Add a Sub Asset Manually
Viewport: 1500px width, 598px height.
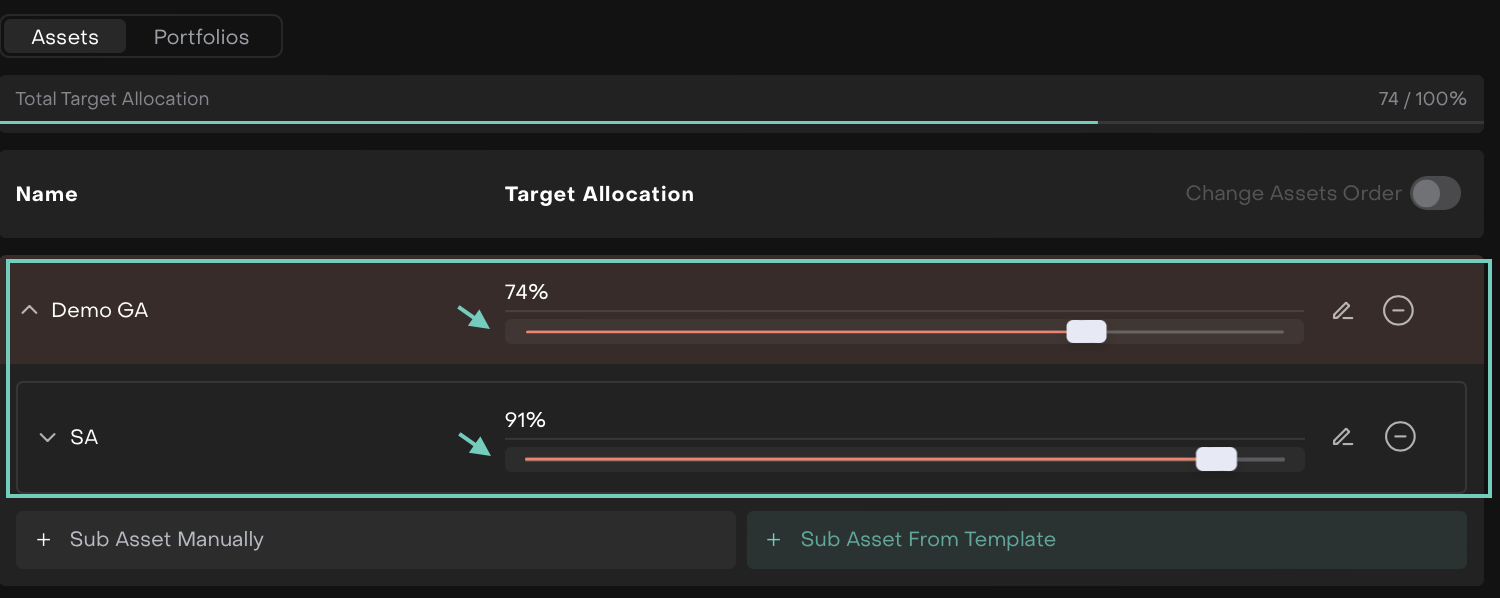coord(375,540)
